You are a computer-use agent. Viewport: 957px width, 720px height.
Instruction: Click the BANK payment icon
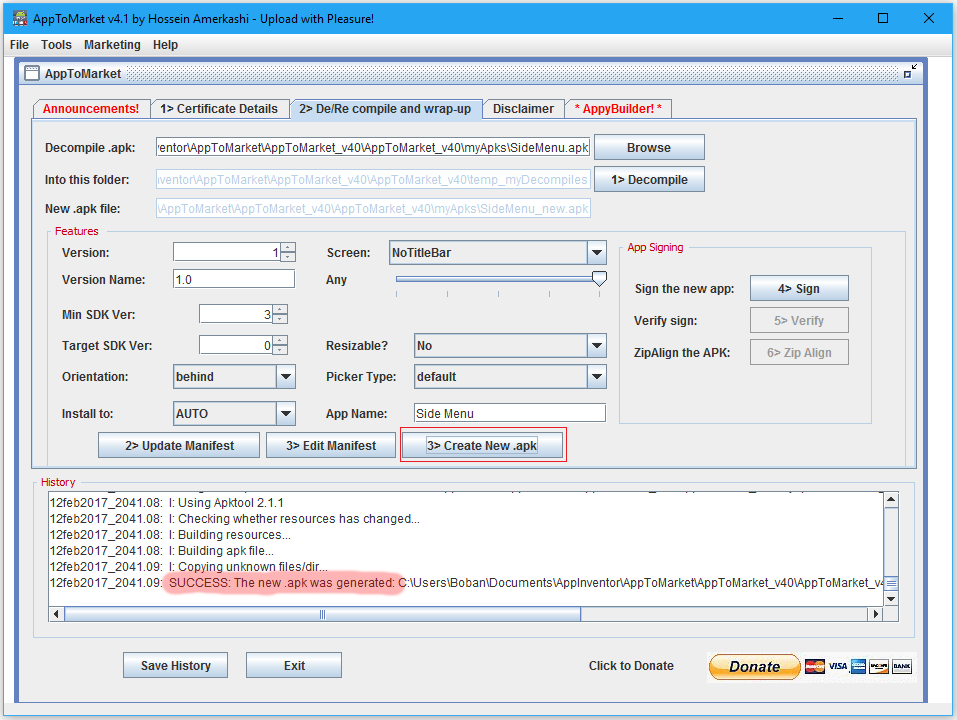[901, 666]
